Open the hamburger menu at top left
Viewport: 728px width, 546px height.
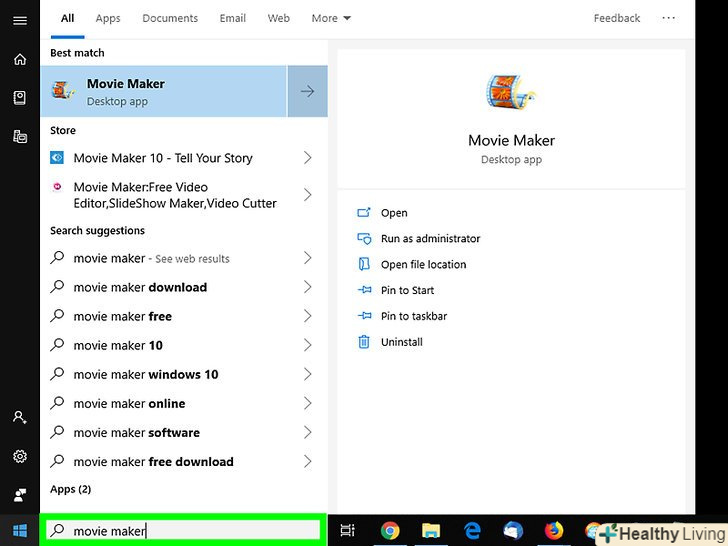click(19, 20)
